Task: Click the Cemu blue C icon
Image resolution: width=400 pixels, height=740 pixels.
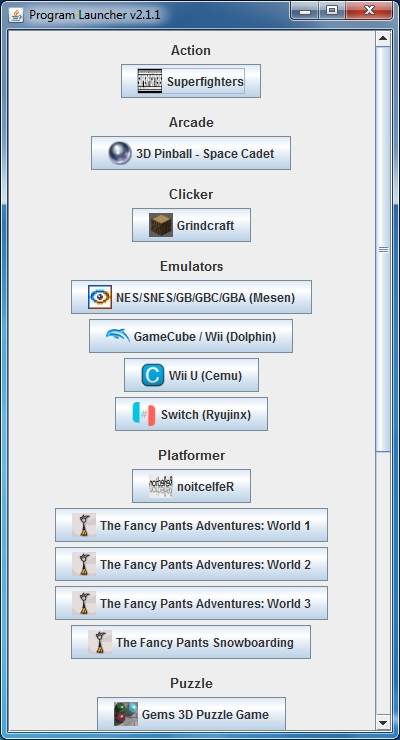Action: click(153, 375)
